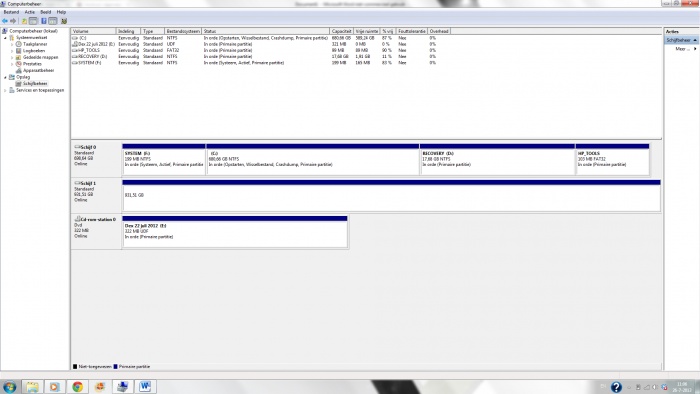Expand Services en toepassingen node
The image size is (700, 394).
coord(5,91)
